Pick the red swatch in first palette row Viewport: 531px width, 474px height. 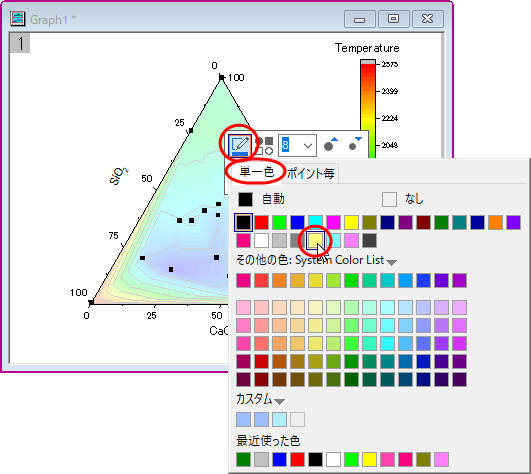point(261,222)
